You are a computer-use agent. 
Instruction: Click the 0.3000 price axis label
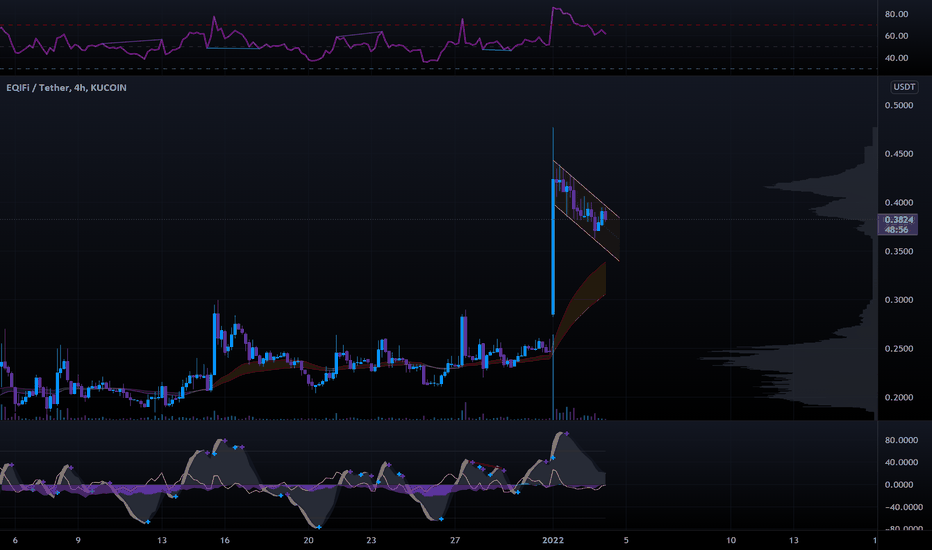click(x=899, y=300)
